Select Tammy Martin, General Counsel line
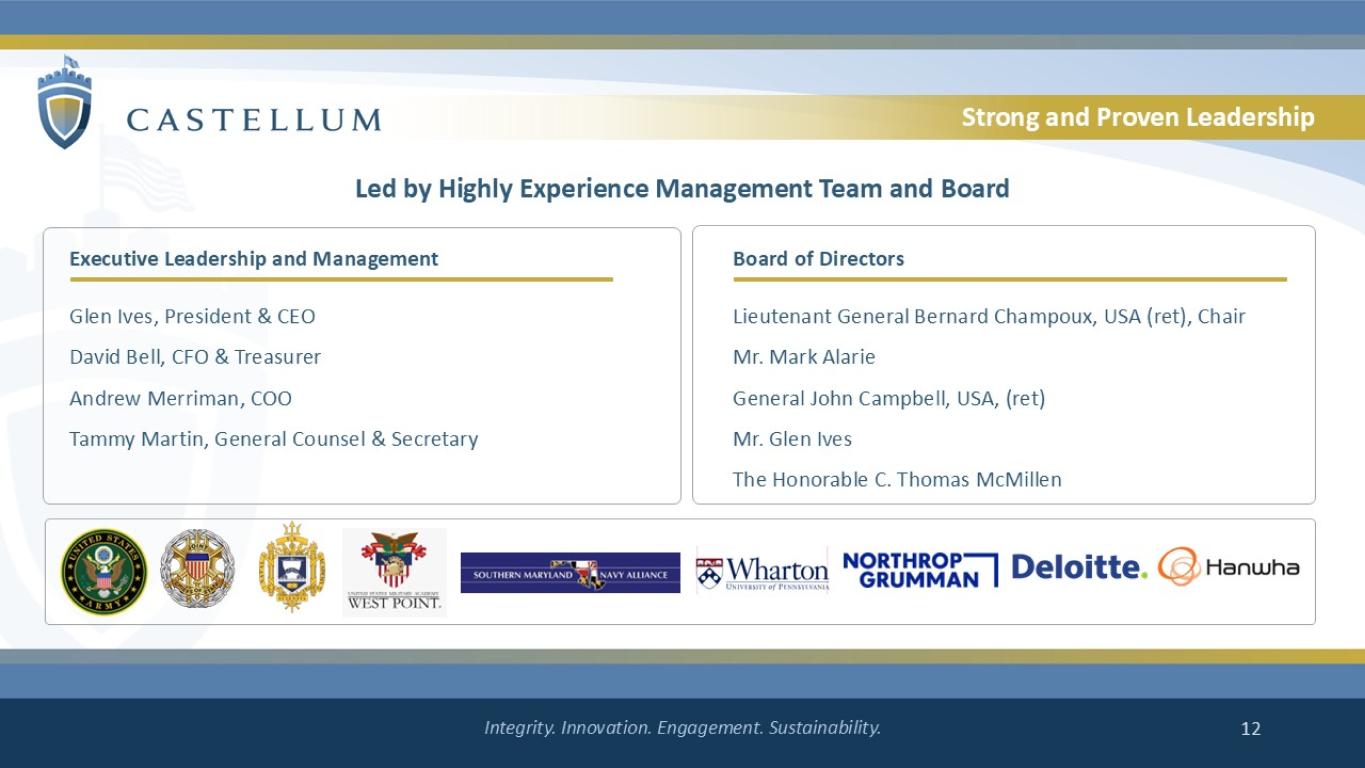 pos(274,439)
